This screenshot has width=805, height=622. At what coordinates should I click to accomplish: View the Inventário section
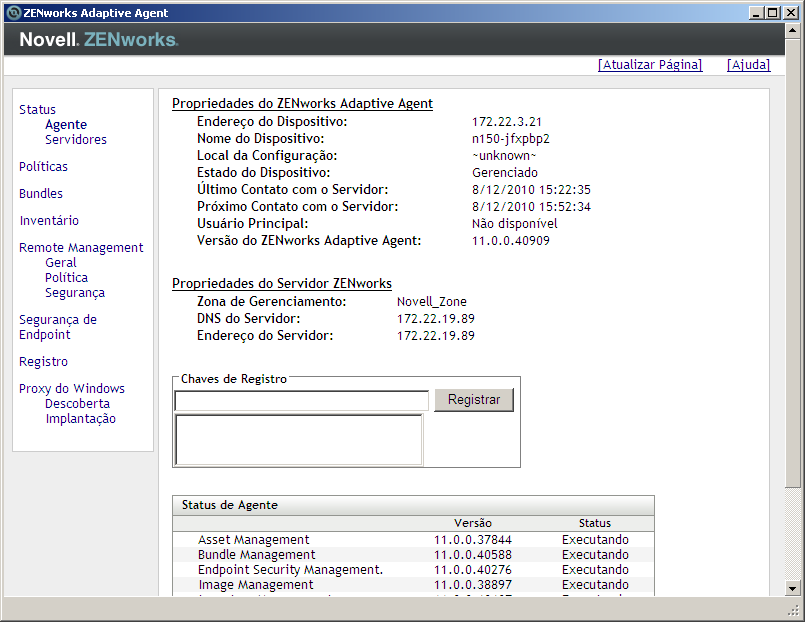coord(48,220)
